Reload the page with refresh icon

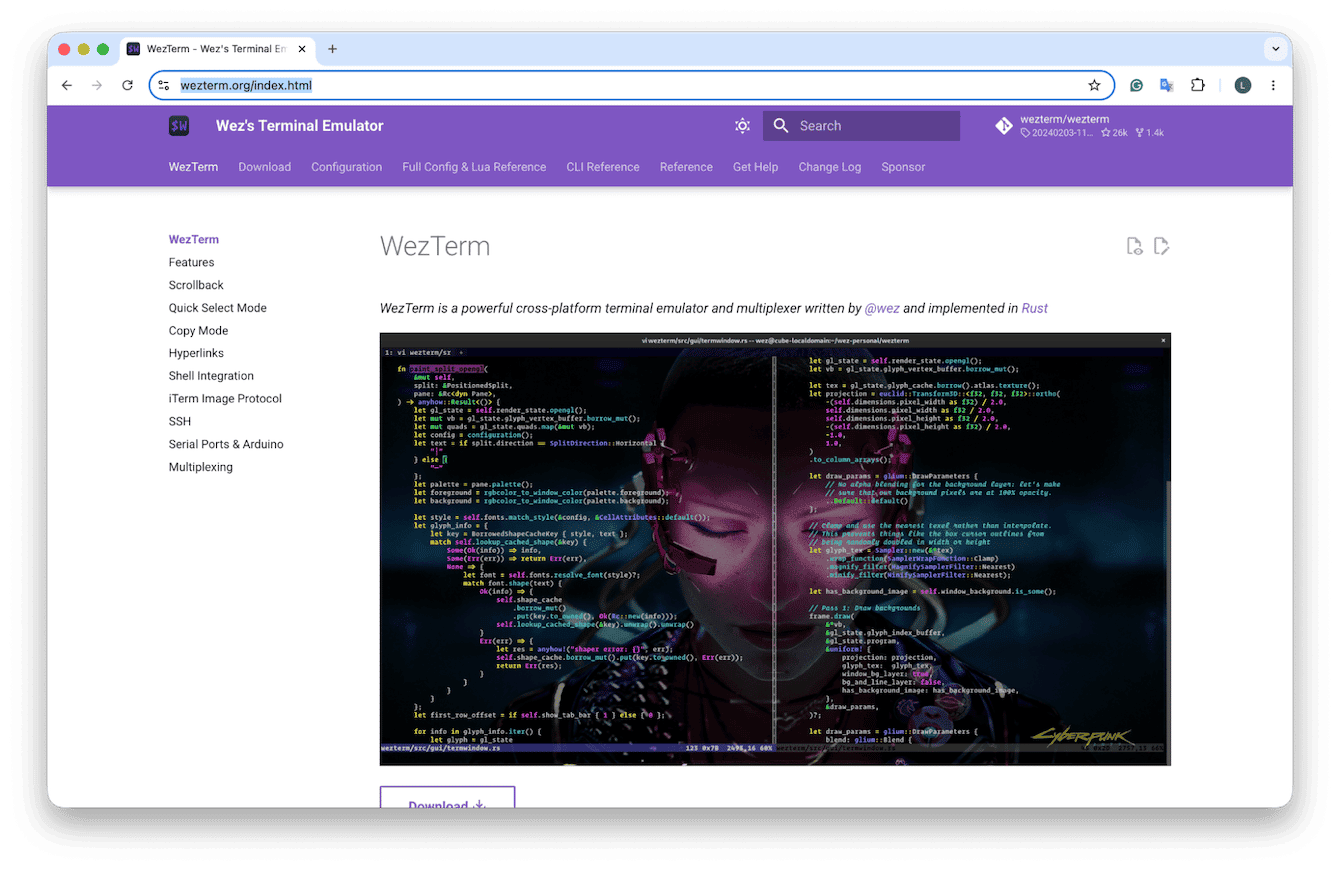pyautogui.click(x=127, y=86)
